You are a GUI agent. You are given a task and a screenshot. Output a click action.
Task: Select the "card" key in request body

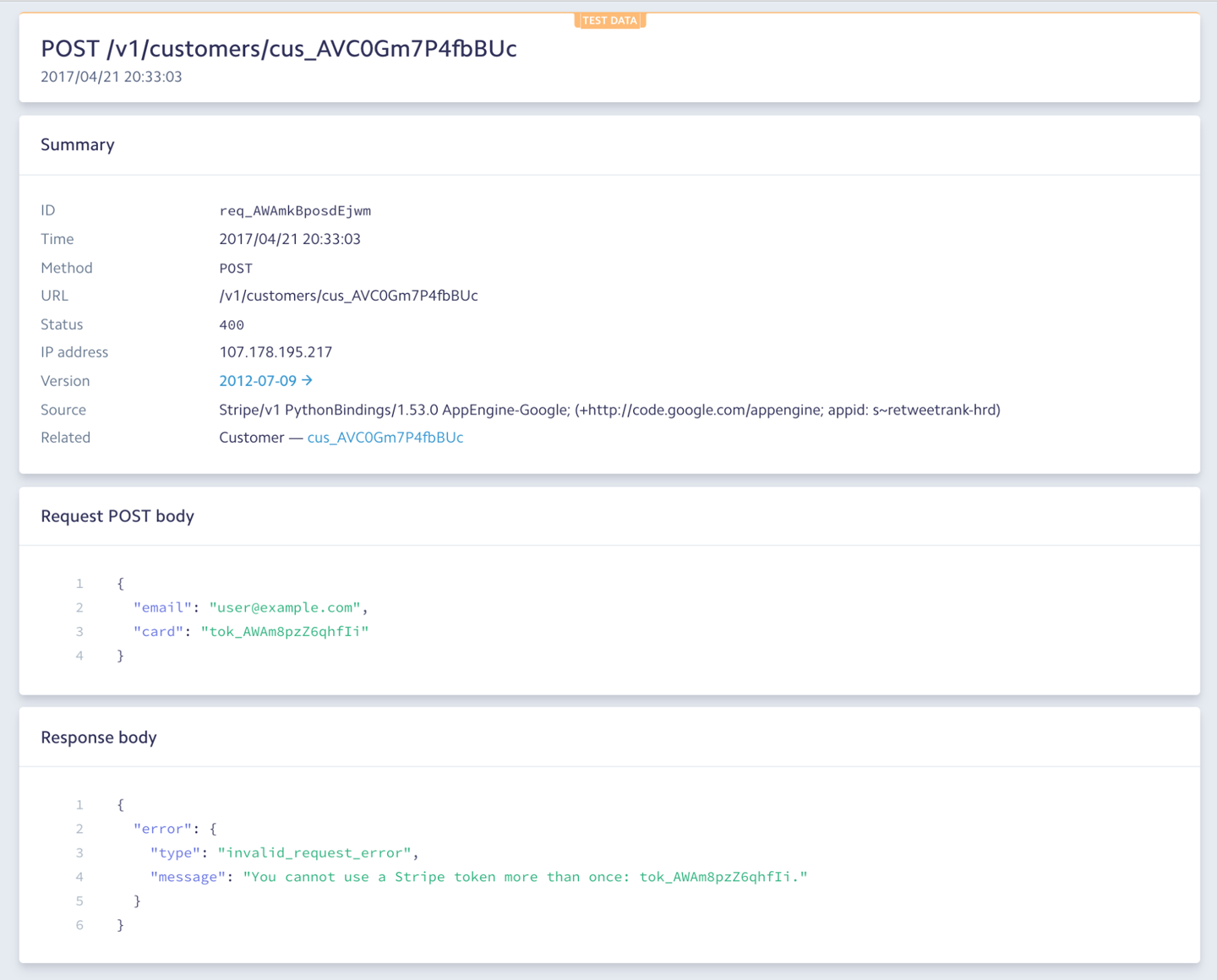tap(159, 632)
